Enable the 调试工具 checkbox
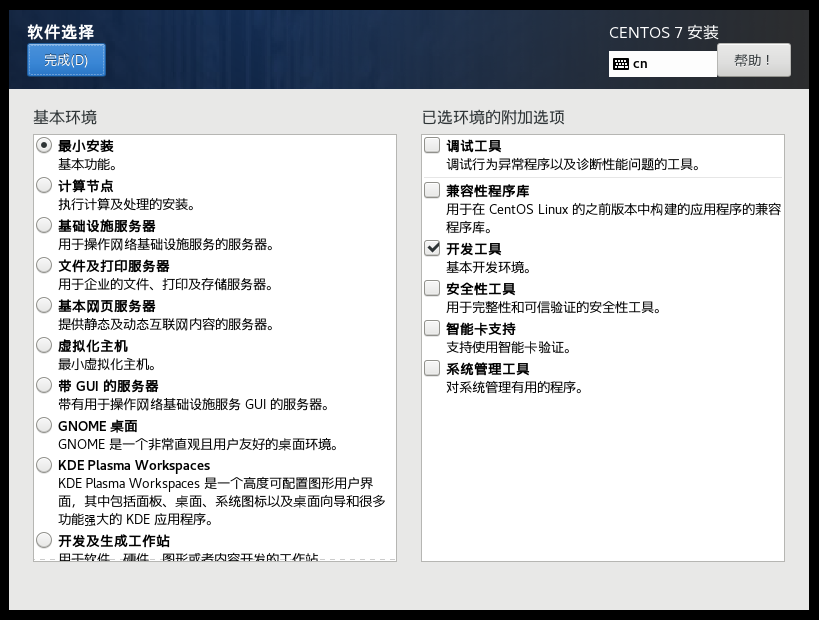The image size is (819, 620). 432,145
